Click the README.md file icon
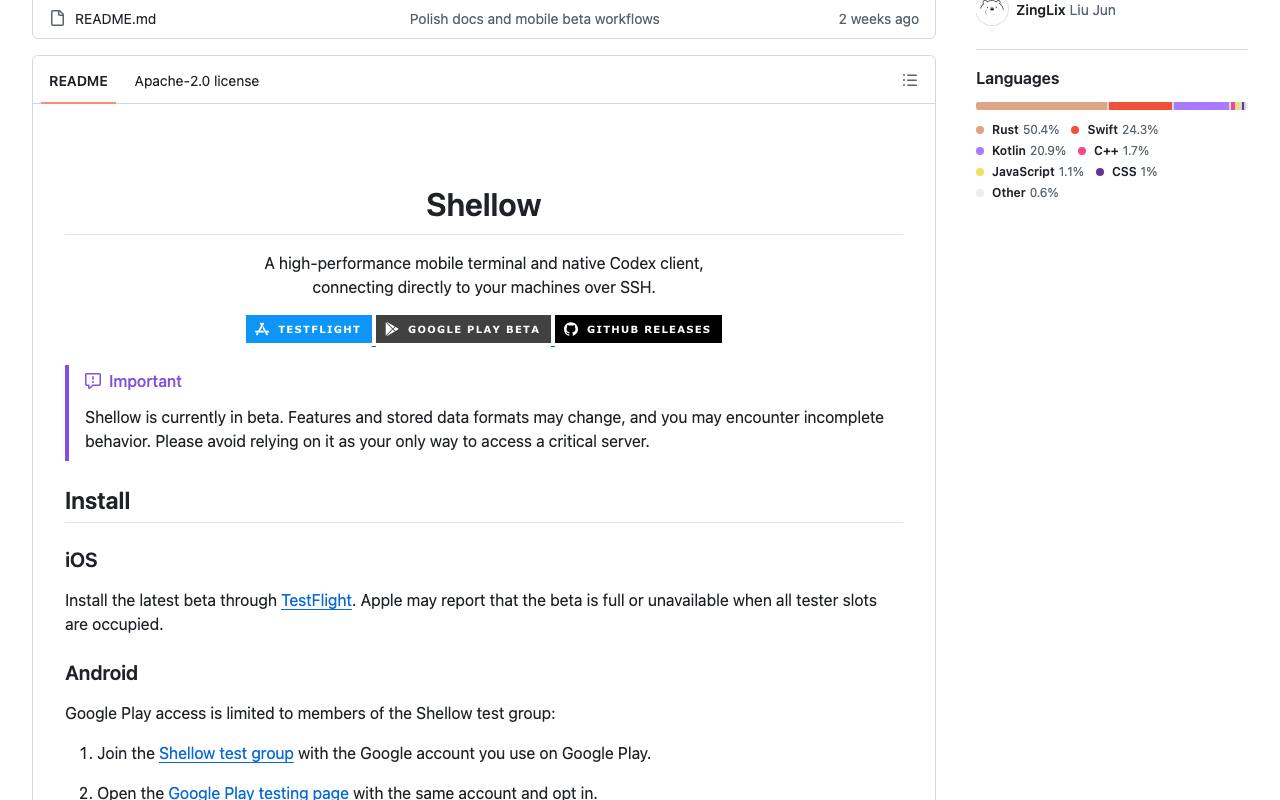1280x800 pixels. pos(58,18)
